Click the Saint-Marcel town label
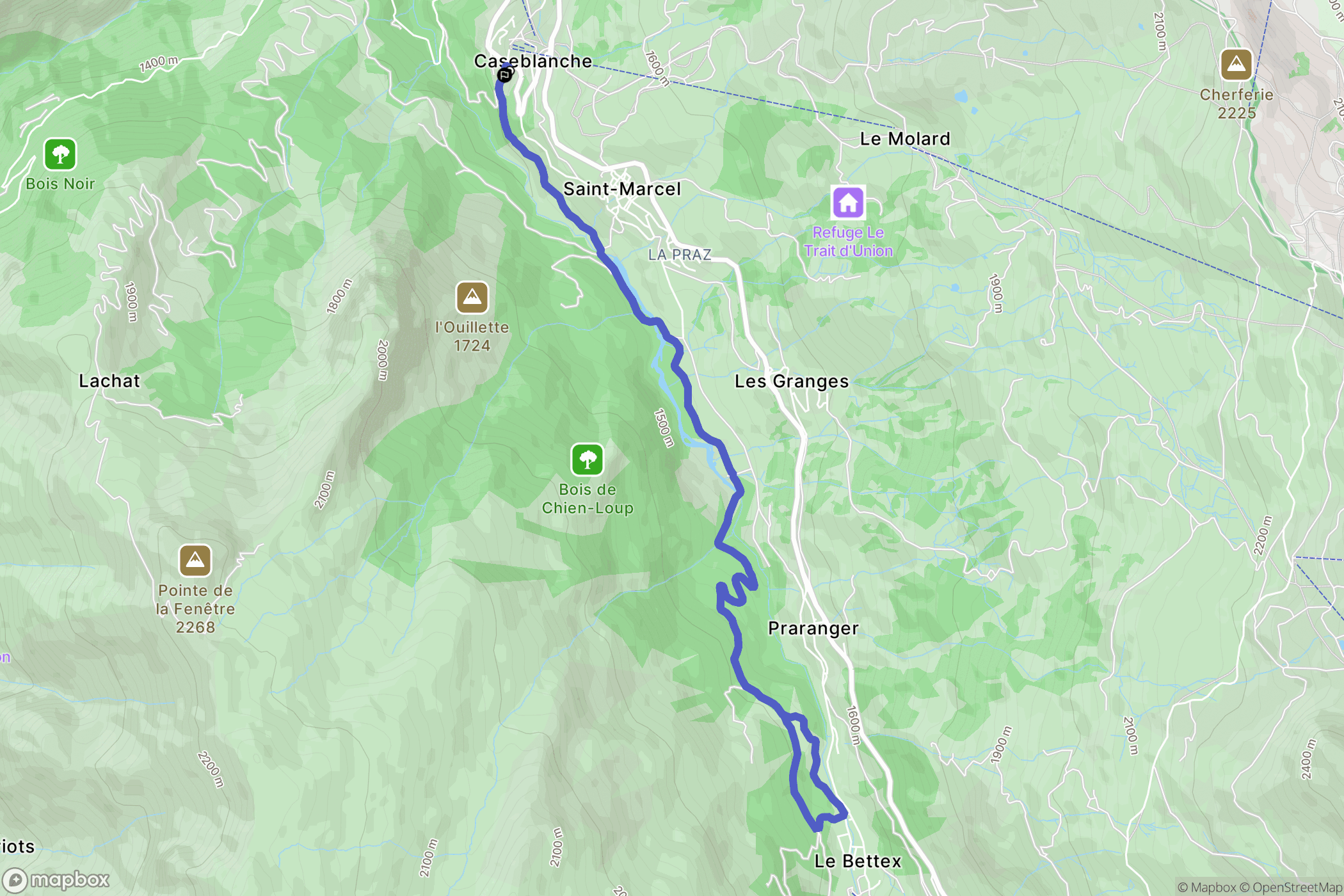This screenshot has width=1344, height=896. [x=622, y=189]
